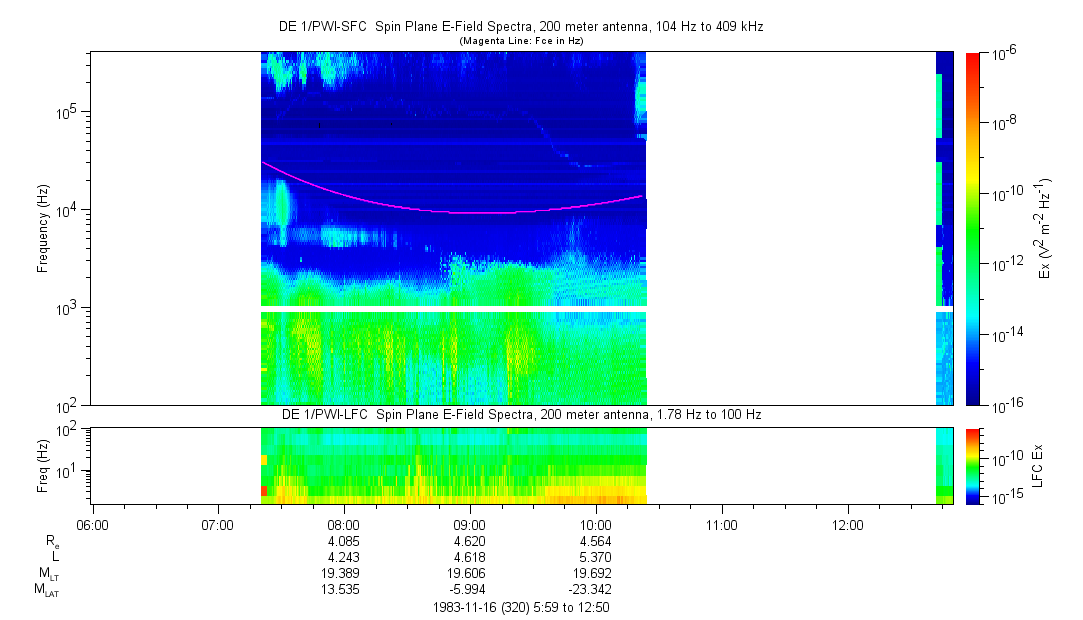The height and width of the screenshot is (620, 1083).
Task: Select the Re value 4.085
Action: (343, 541)
